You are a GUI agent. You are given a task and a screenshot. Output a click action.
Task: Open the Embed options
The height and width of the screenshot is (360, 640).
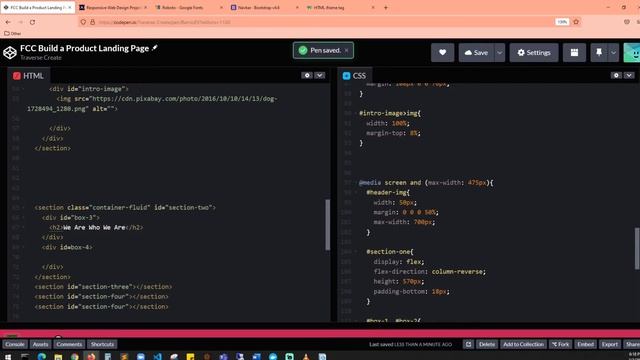(585, 344)
